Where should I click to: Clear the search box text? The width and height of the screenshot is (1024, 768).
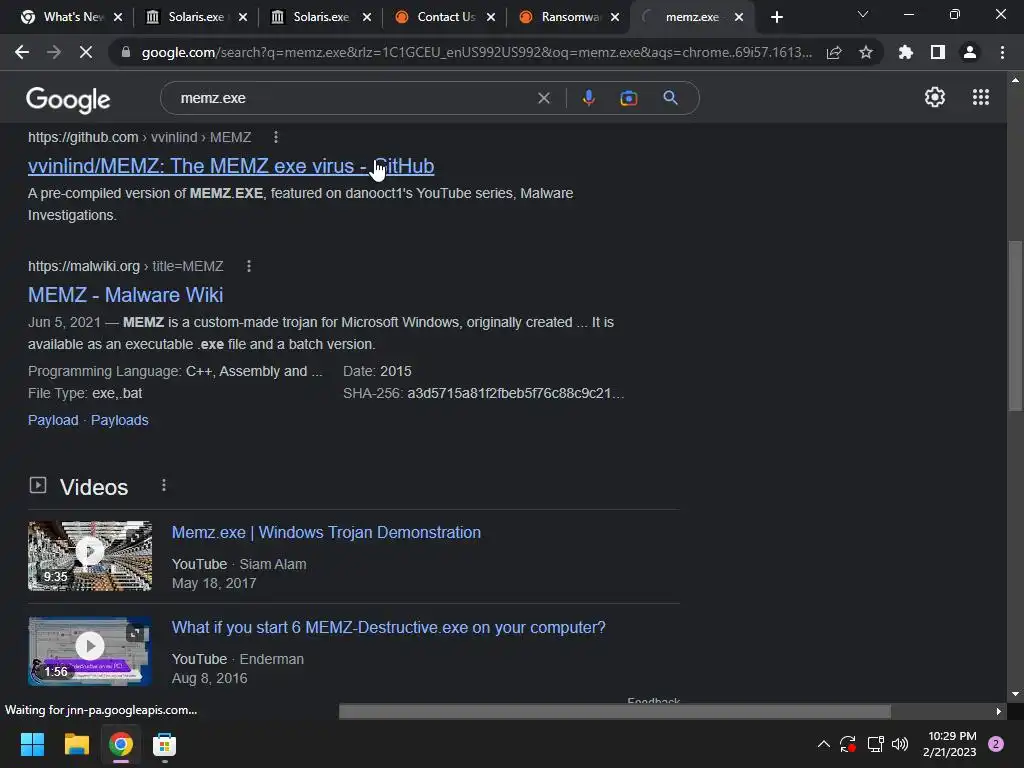(x=543, y=98)
